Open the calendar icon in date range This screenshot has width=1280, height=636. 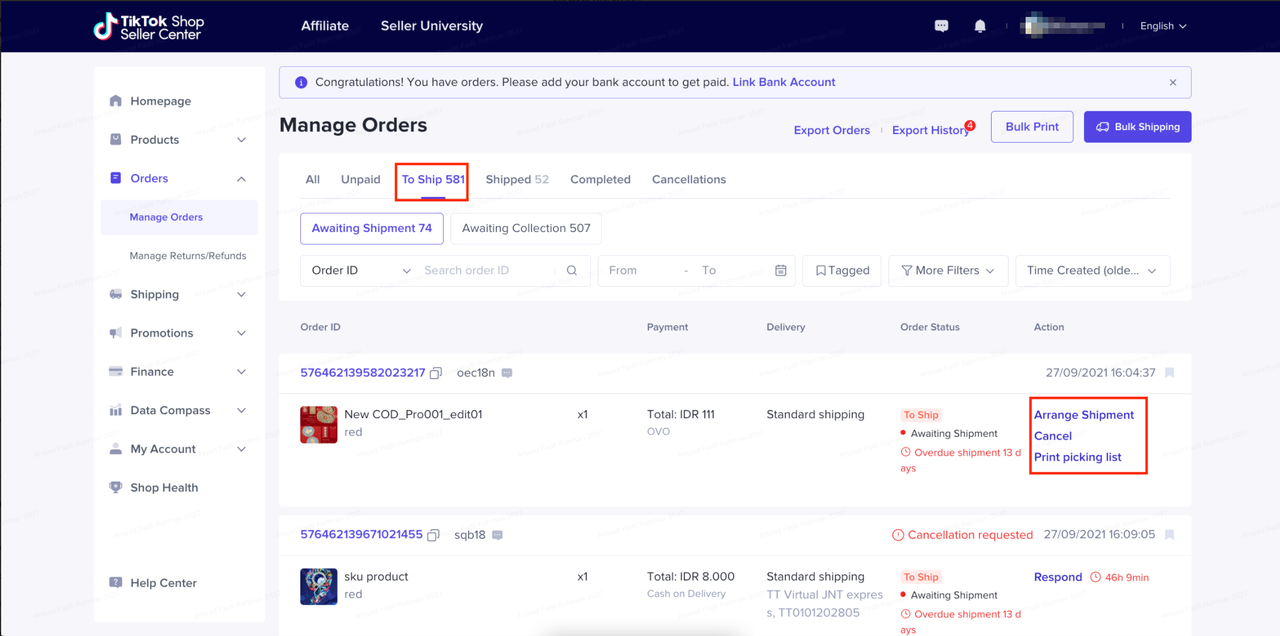click(781, 271)
